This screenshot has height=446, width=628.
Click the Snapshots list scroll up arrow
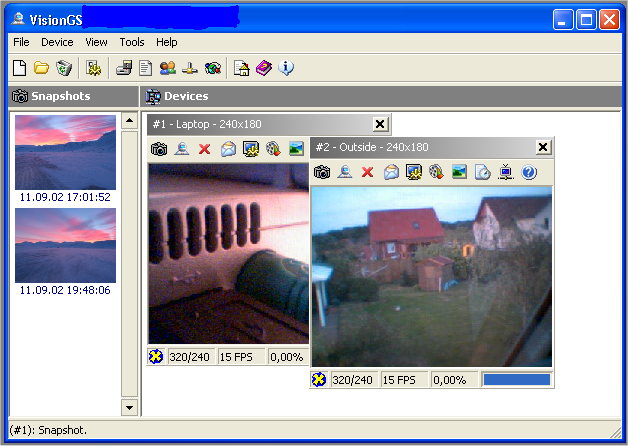click(129, 120)
